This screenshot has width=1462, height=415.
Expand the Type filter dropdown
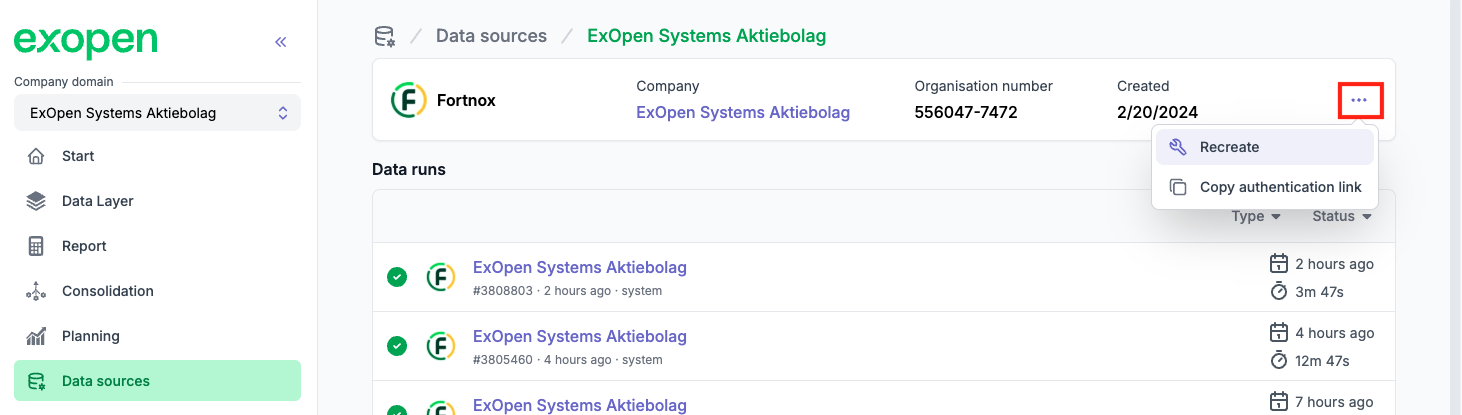click(x=1256, y=216)
